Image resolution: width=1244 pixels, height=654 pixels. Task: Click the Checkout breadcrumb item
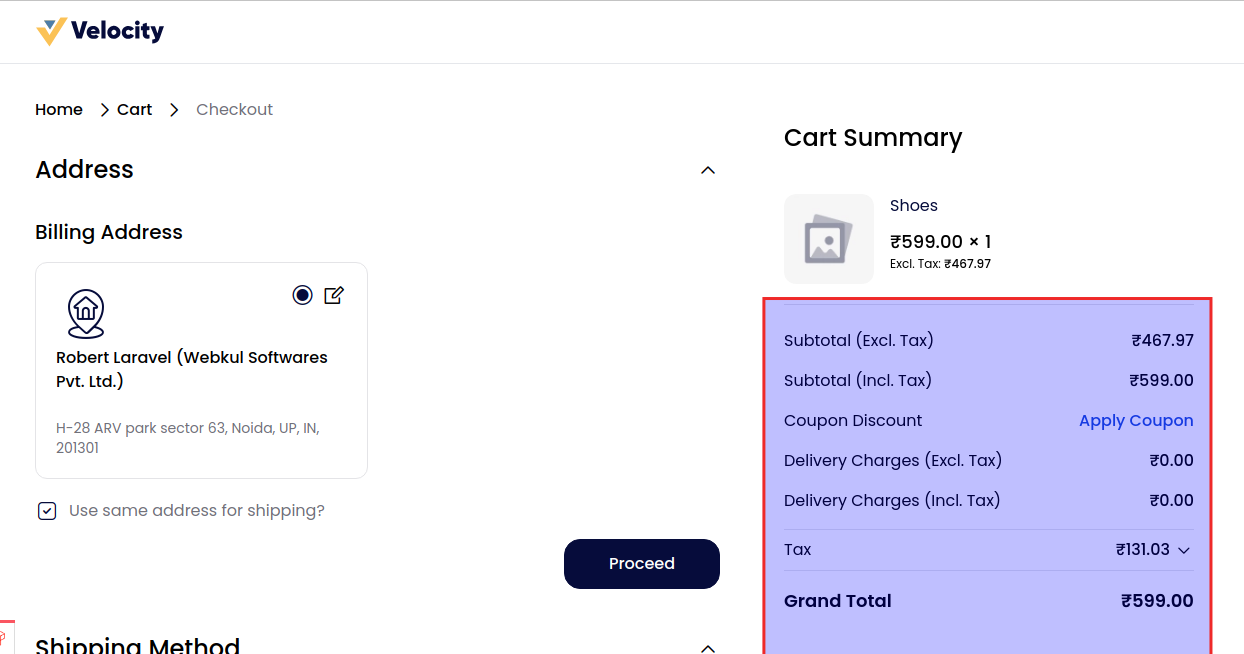(234, 110)
